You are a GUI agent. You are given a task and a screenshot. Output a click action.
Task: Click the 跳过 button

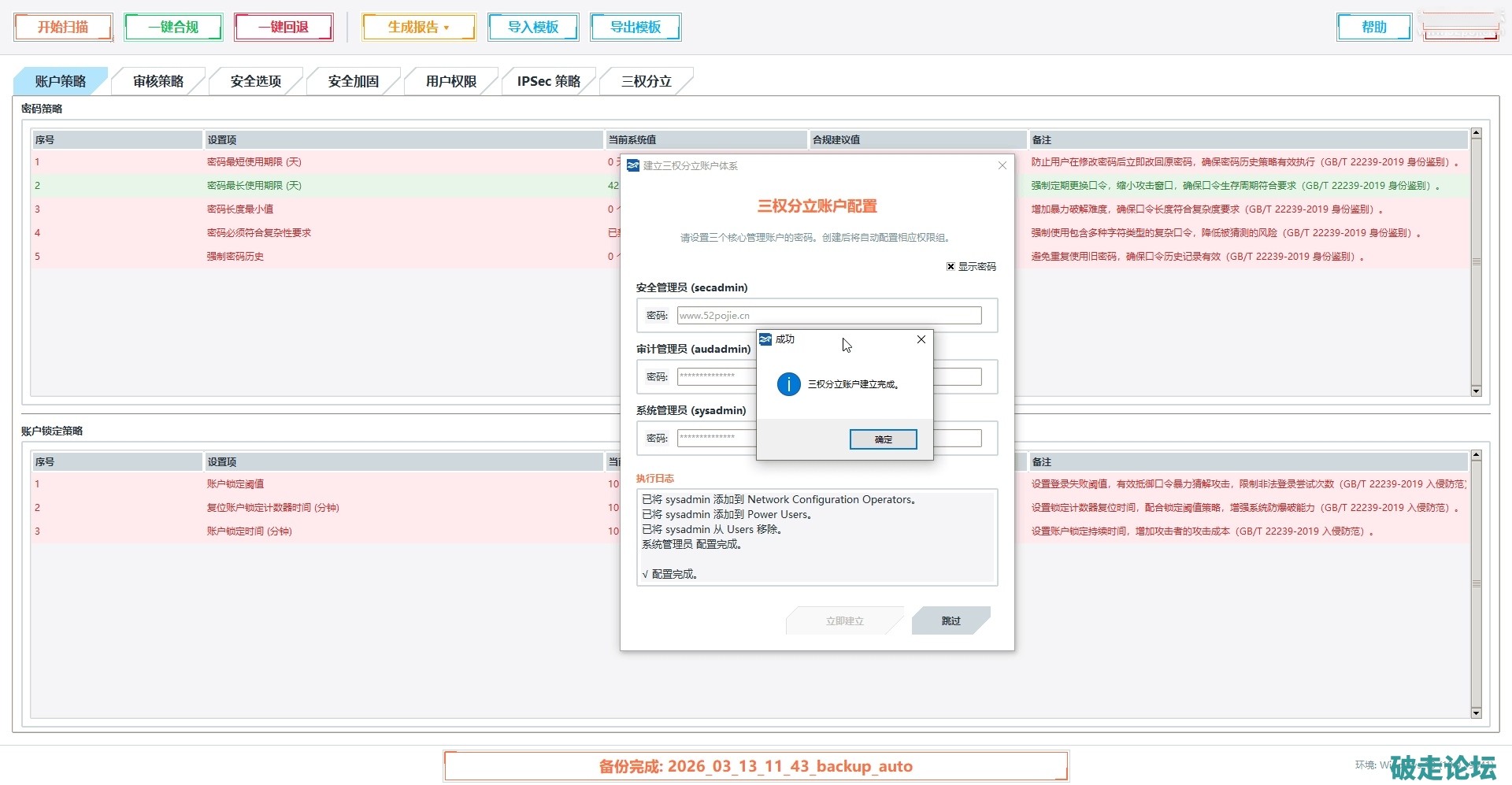tap(951, 621)
